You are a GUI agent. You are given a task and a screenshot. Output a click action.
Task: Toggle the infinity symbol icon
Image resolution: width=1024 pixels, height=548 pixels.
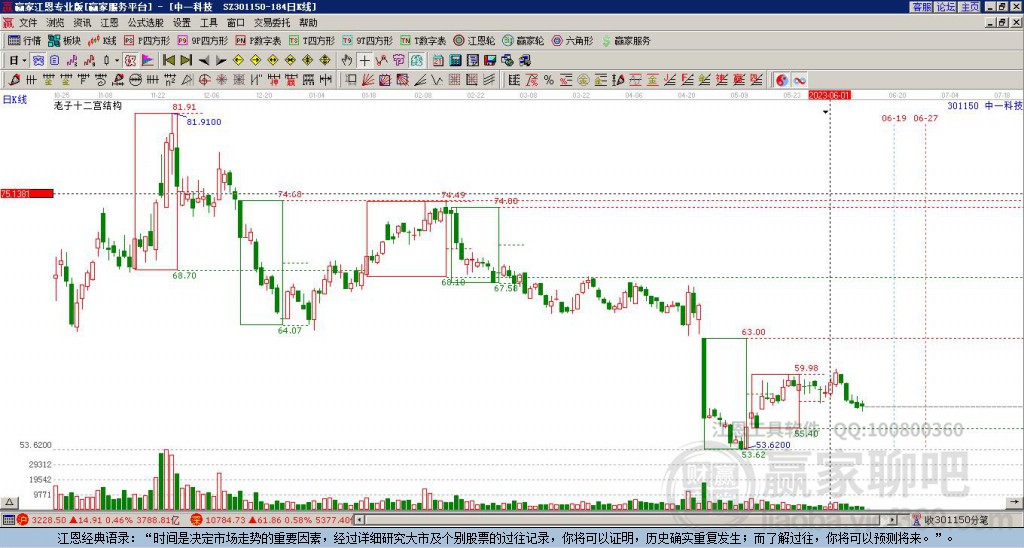pyautogui.click(x=799, y=80)
